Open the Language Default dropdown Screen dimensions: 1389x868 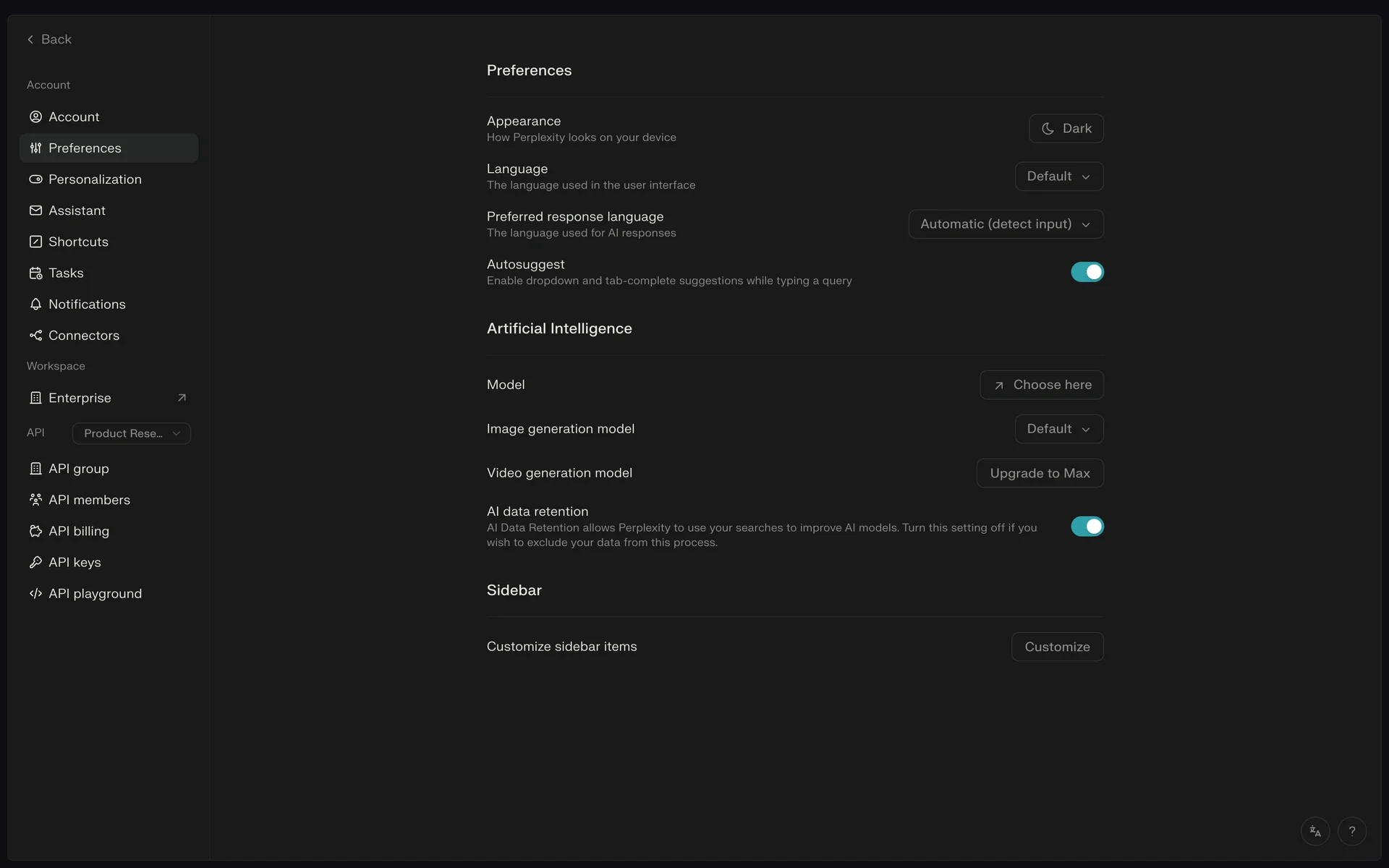1058,176
